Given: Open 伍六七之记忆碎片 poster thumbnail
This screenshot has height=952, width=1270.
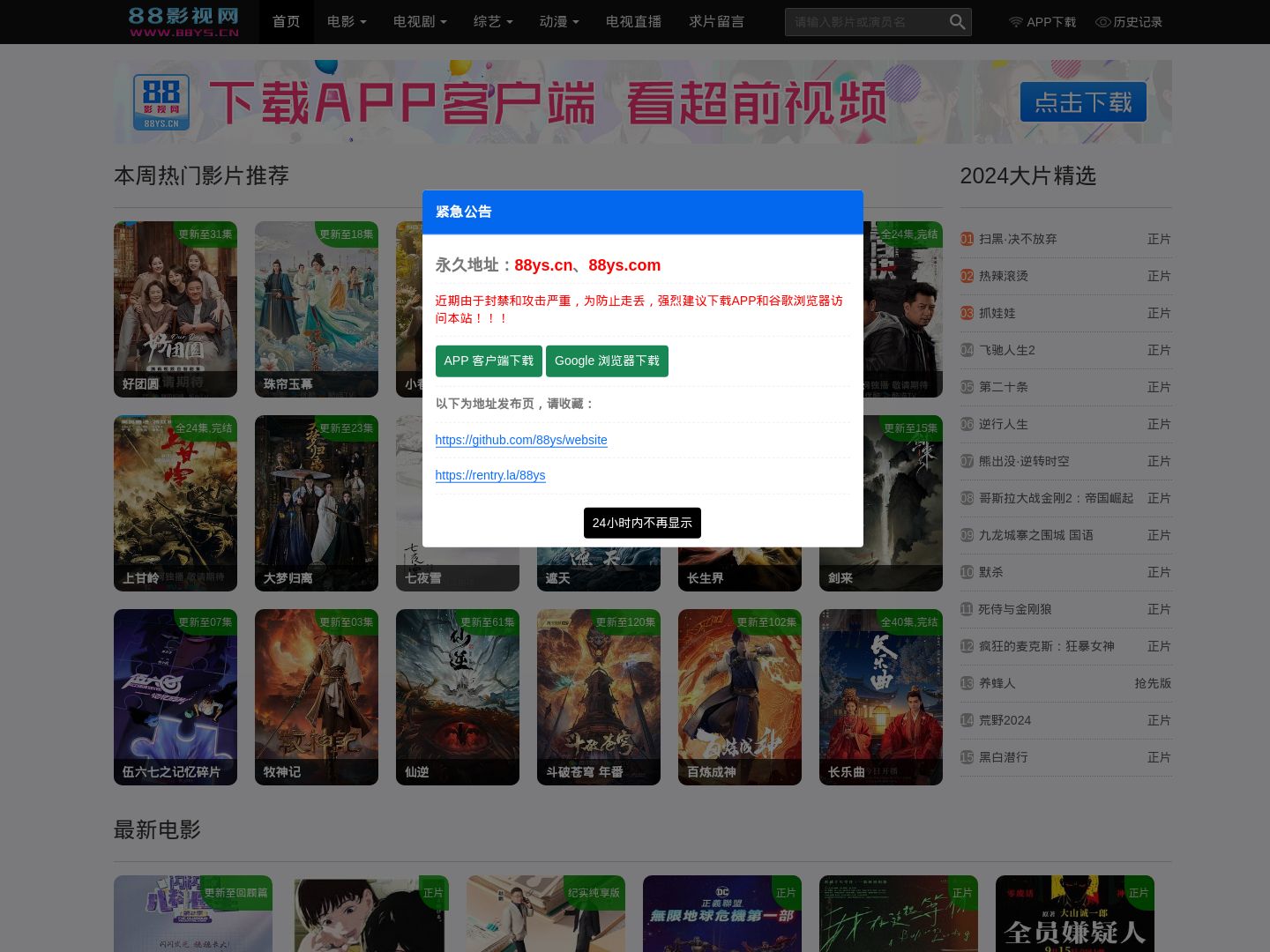Looking at the screenshot, I should (176, 697).
